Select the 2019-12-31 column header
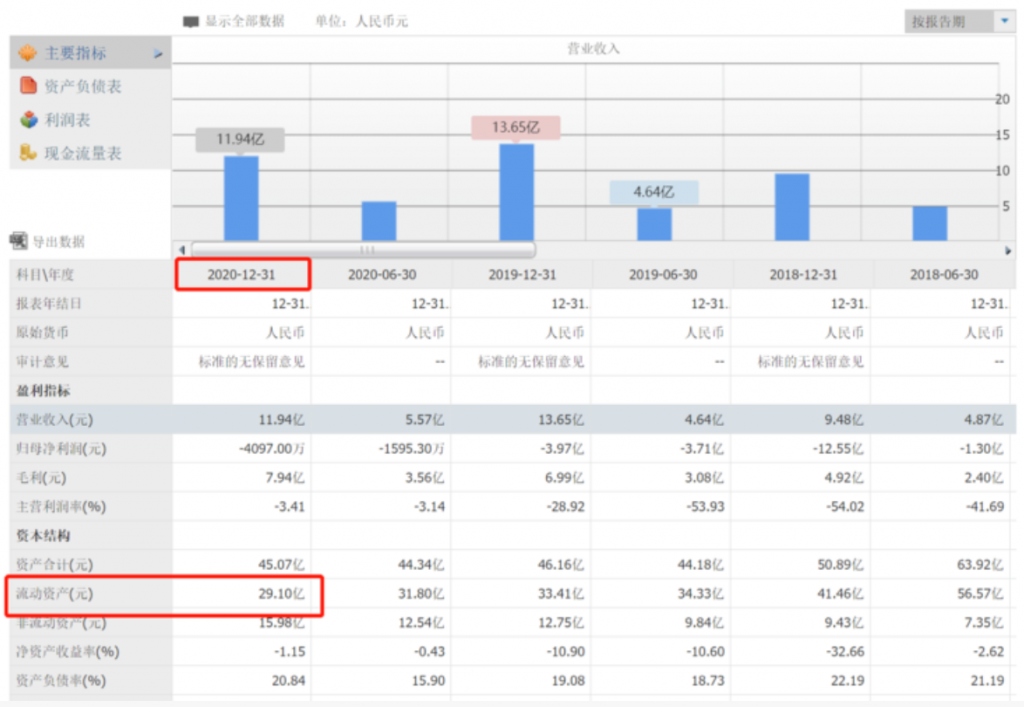The image size is (1024, 707). [x=521, y=274]
